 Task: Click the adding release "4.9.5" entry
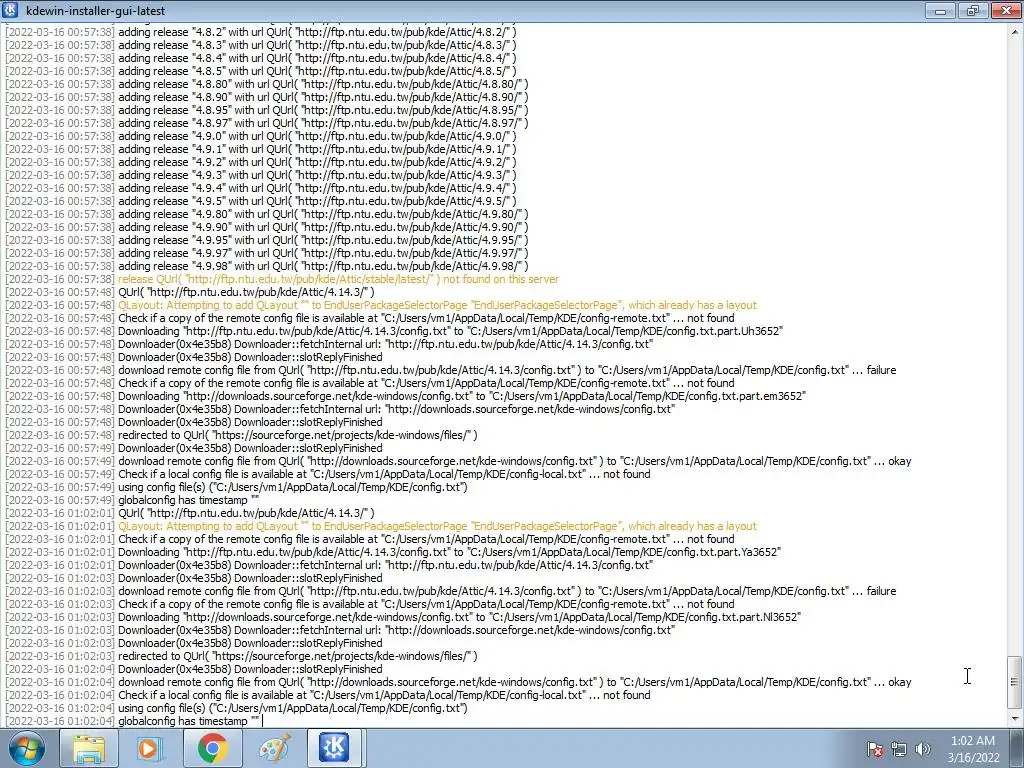point(261,201)
